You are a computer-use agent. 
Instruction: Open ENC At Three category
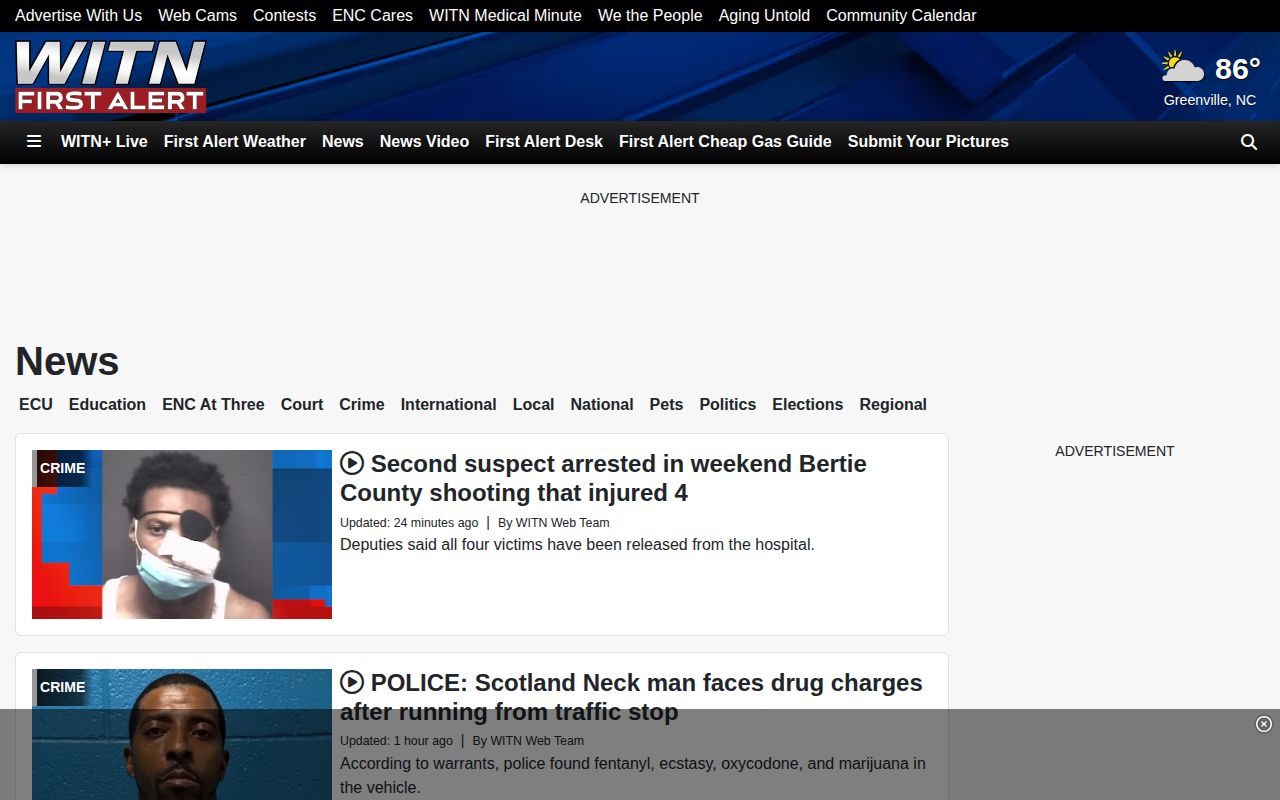pyautogui.click(x=213, y=404)
